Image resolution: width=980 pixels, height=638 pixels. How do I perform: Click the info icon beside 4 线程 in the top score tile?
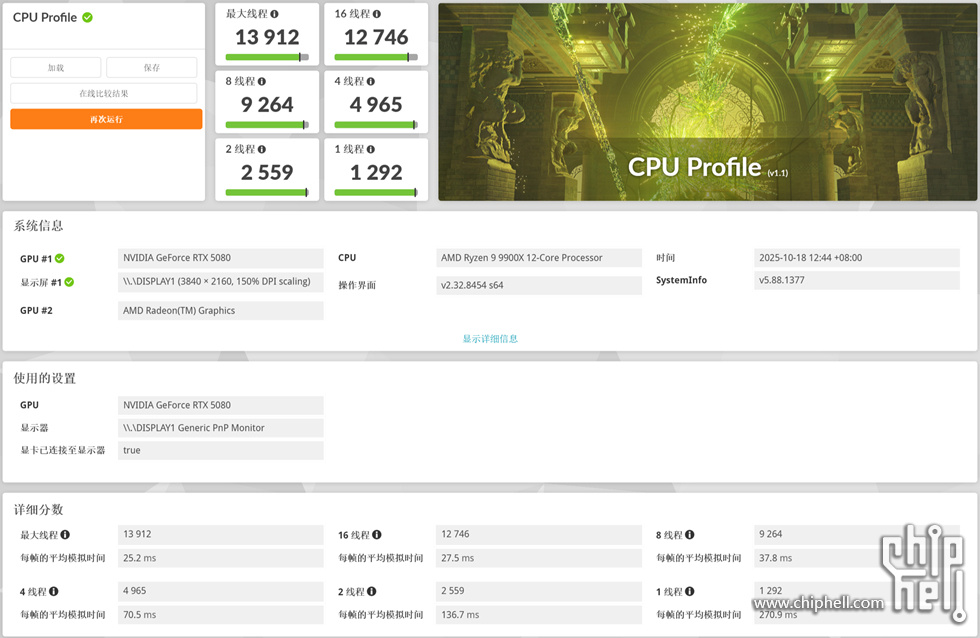(x=371, y=81)
